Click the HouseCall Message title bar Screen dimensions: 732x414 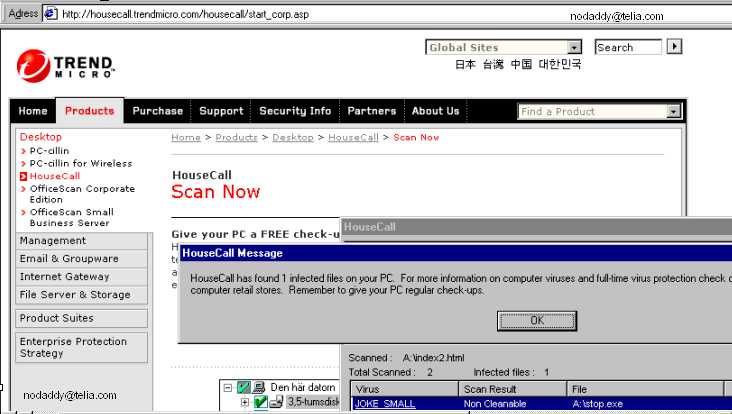coord(456,253)
